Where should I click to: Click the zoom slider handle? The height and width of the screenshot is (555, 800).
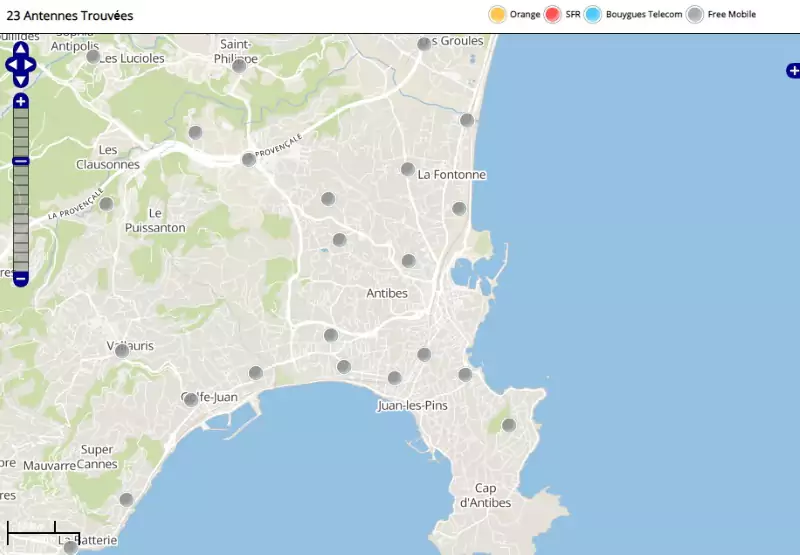[21, 161]
